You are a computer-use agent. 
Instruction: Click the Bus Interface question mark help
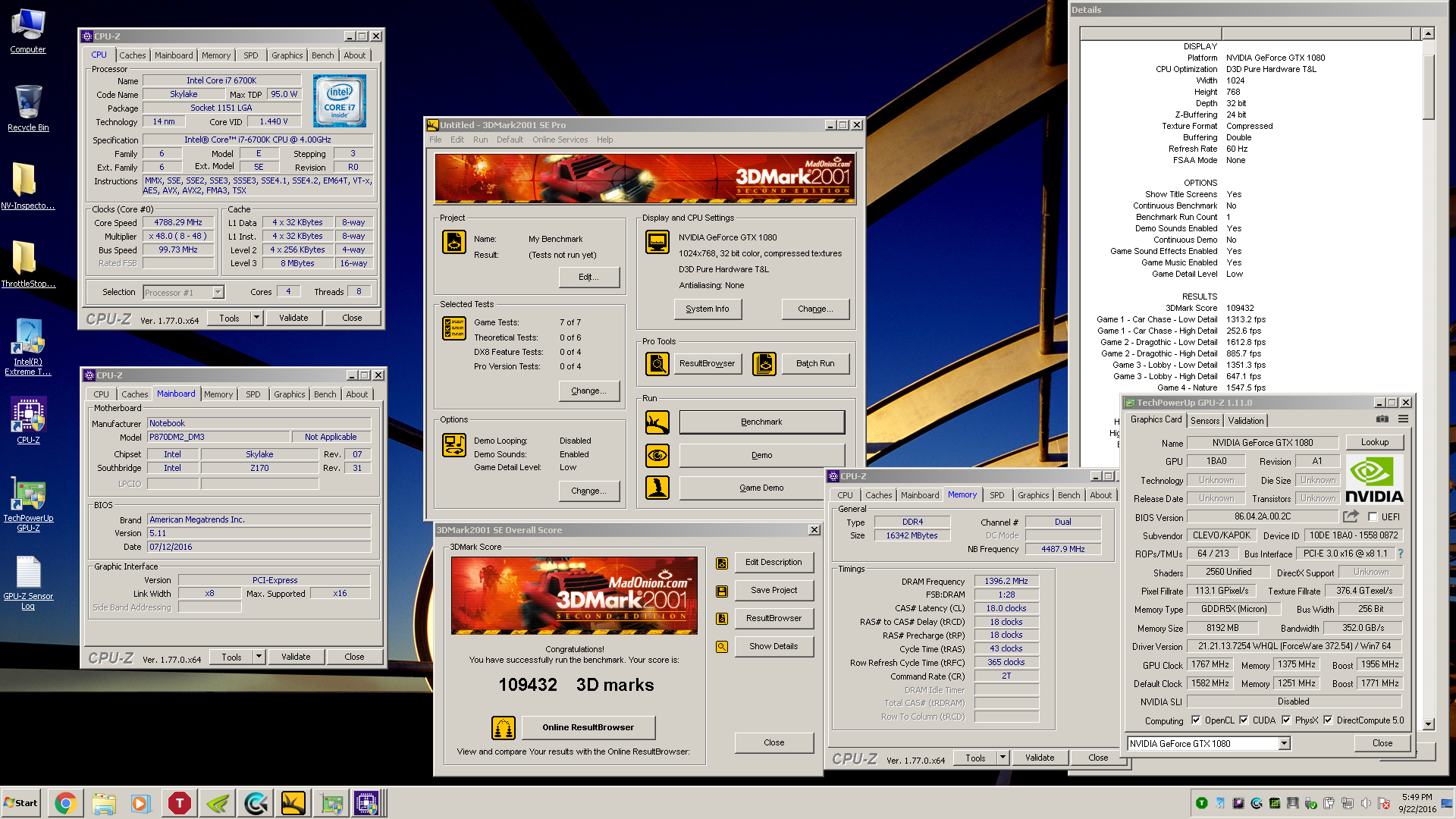click(x=1401, y=554)
